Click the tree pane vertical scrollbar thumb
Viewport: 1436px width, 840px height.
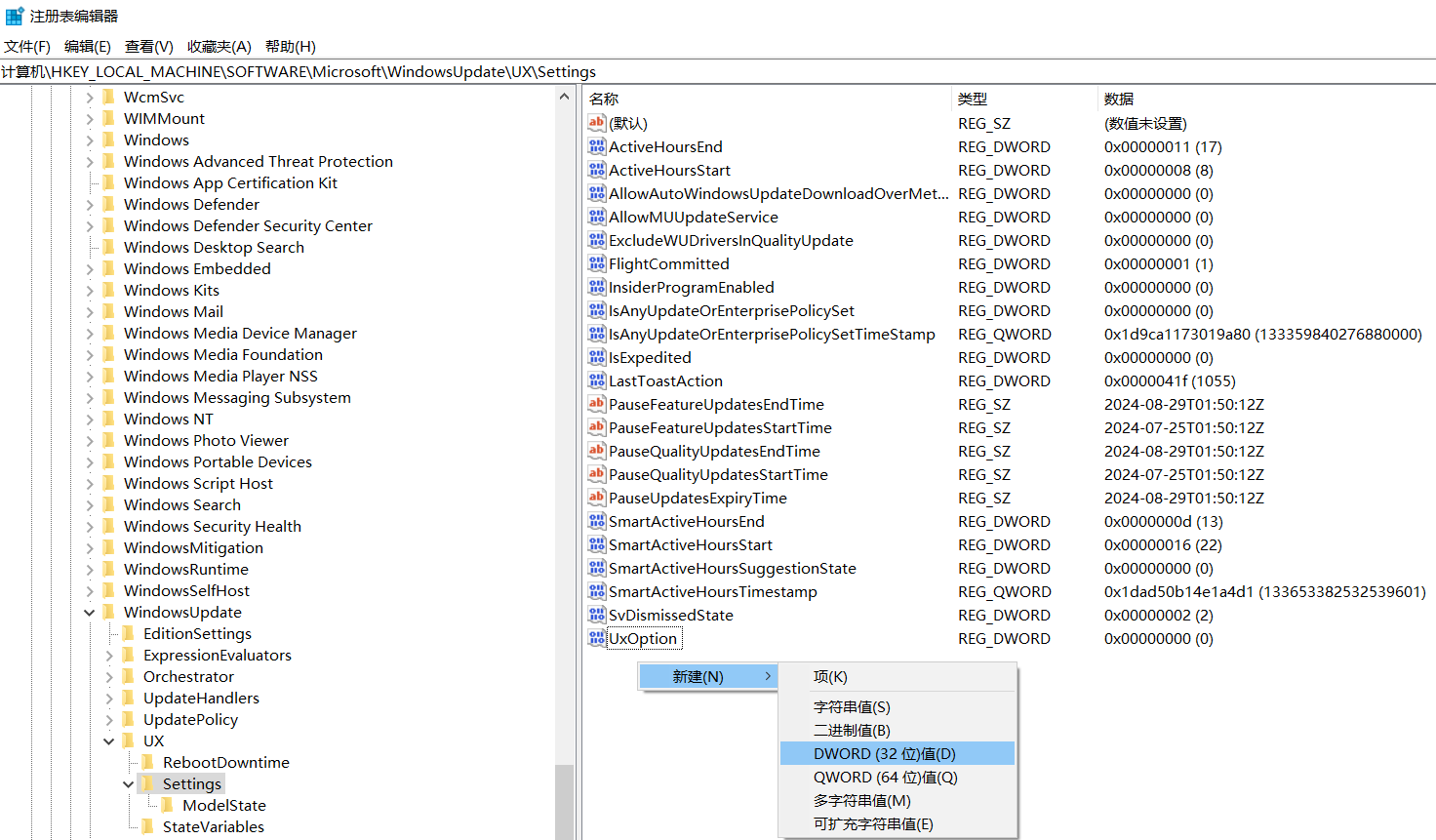564,801
